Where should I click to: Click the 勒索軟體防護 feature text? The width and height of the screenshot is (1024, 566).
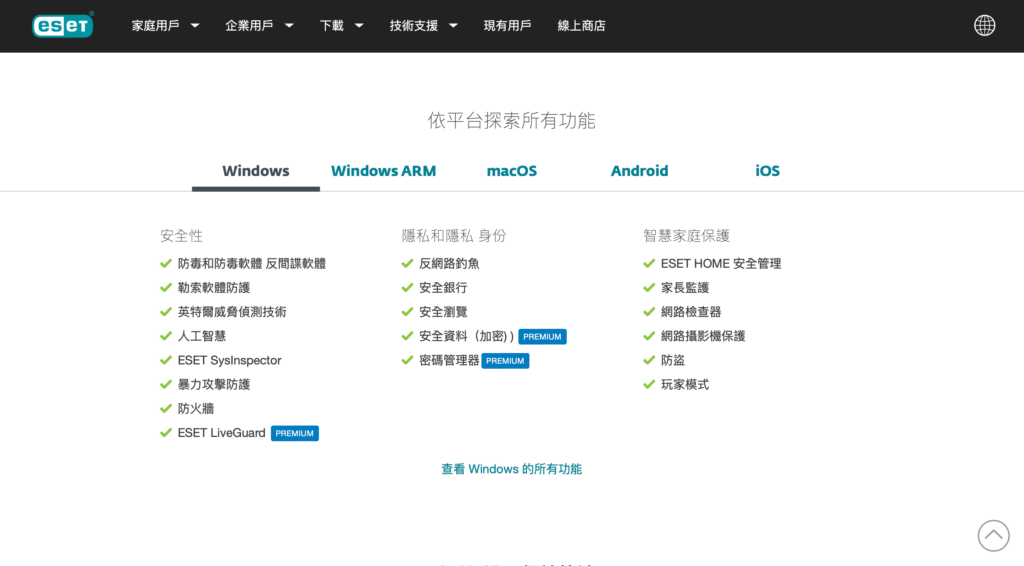click(x=214, y=288)
